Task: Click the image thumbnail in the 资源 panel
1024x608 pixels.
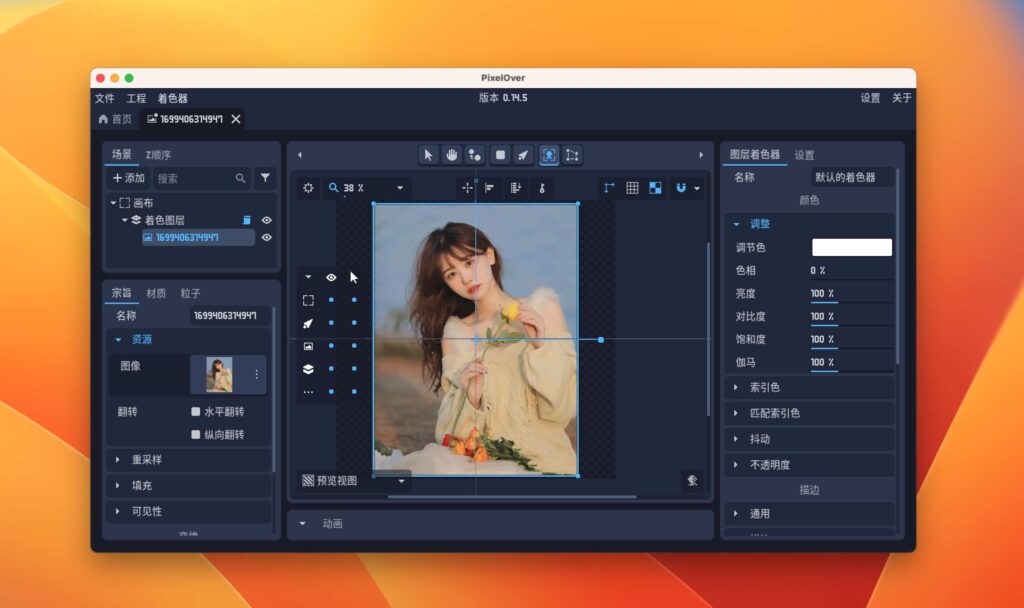Action: [218, 372]
